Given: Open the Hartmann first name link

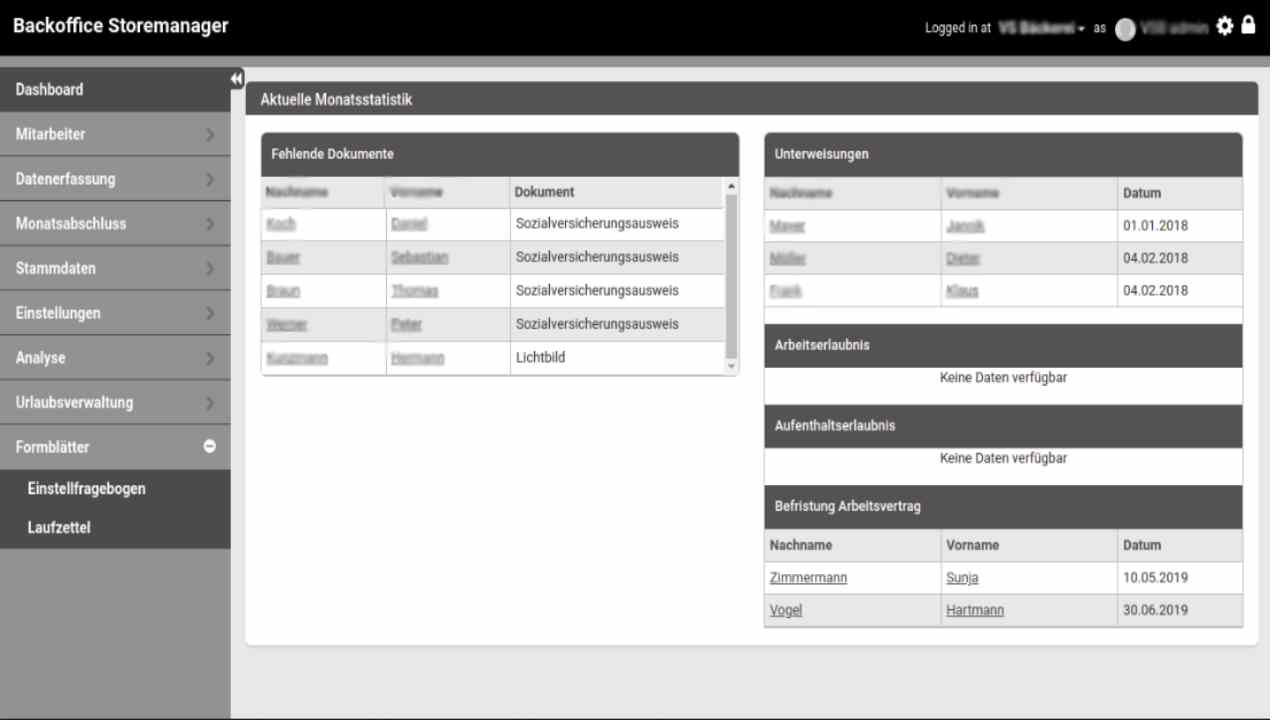Looking at the screenshot, I should 974,610.
